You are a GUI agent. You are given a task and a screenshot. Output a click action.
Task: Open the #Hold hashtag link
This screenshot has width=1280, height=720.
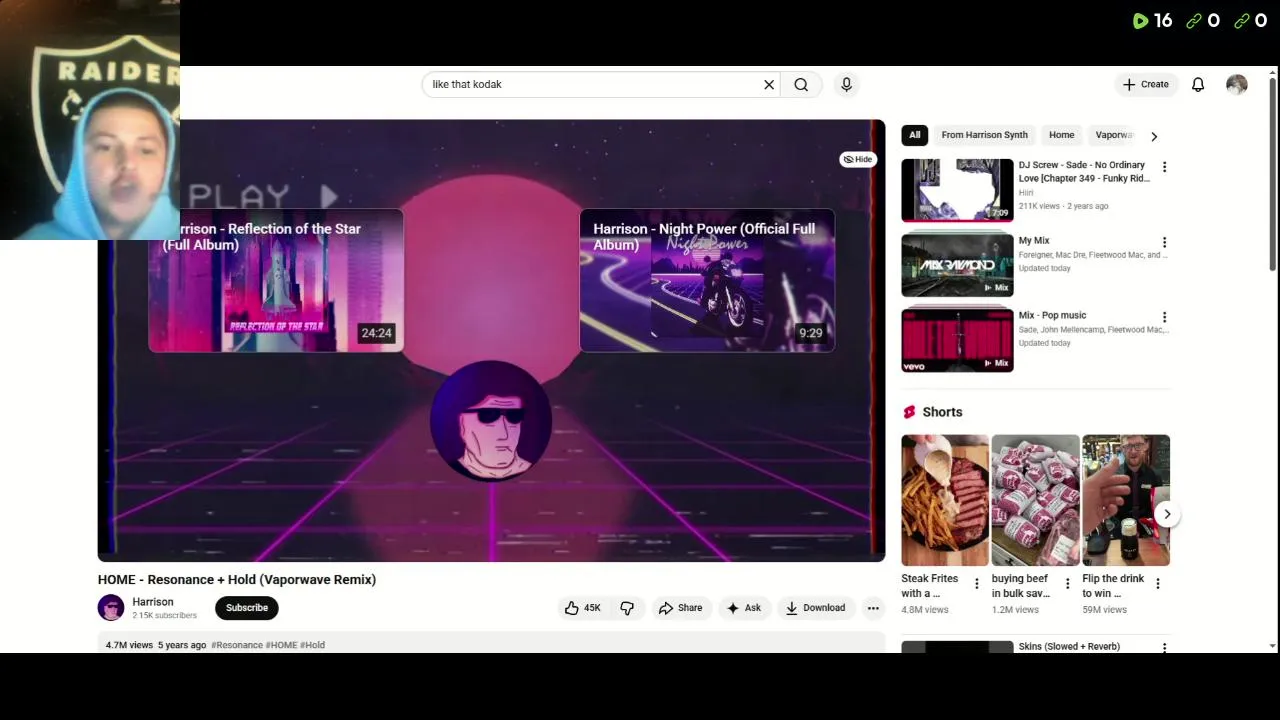point(312,645)
